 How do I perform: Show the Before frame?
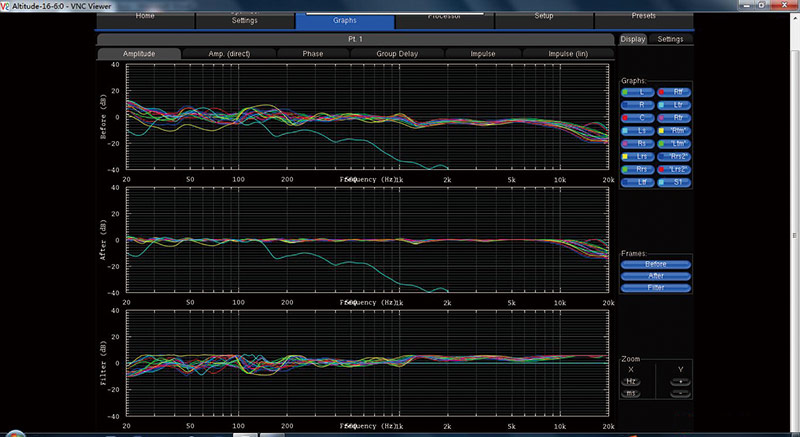(x=656, y=264)
